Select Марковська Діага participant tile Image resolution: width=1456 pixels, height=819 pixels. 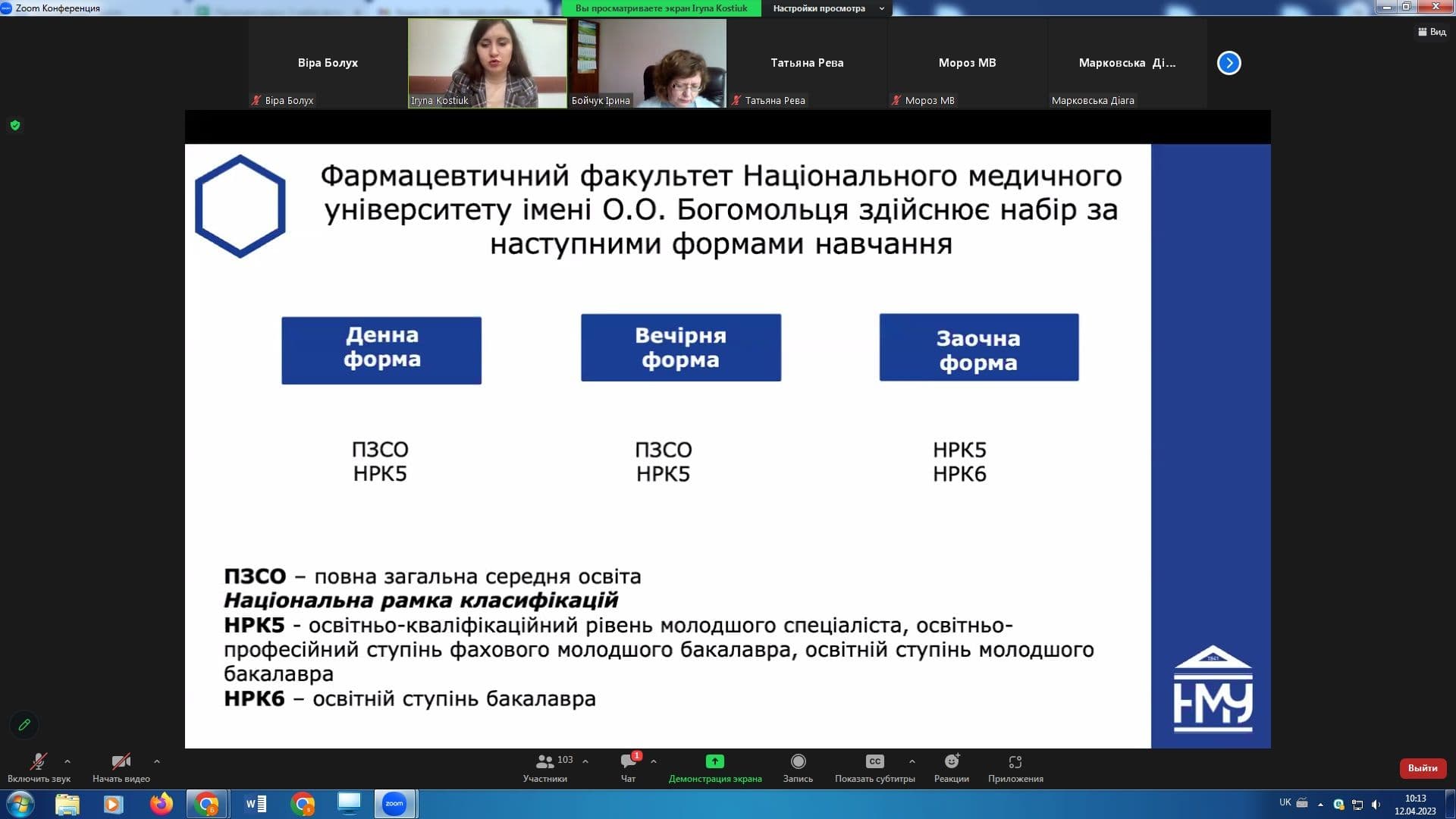pyautogui.click(x=1127, y=64)
